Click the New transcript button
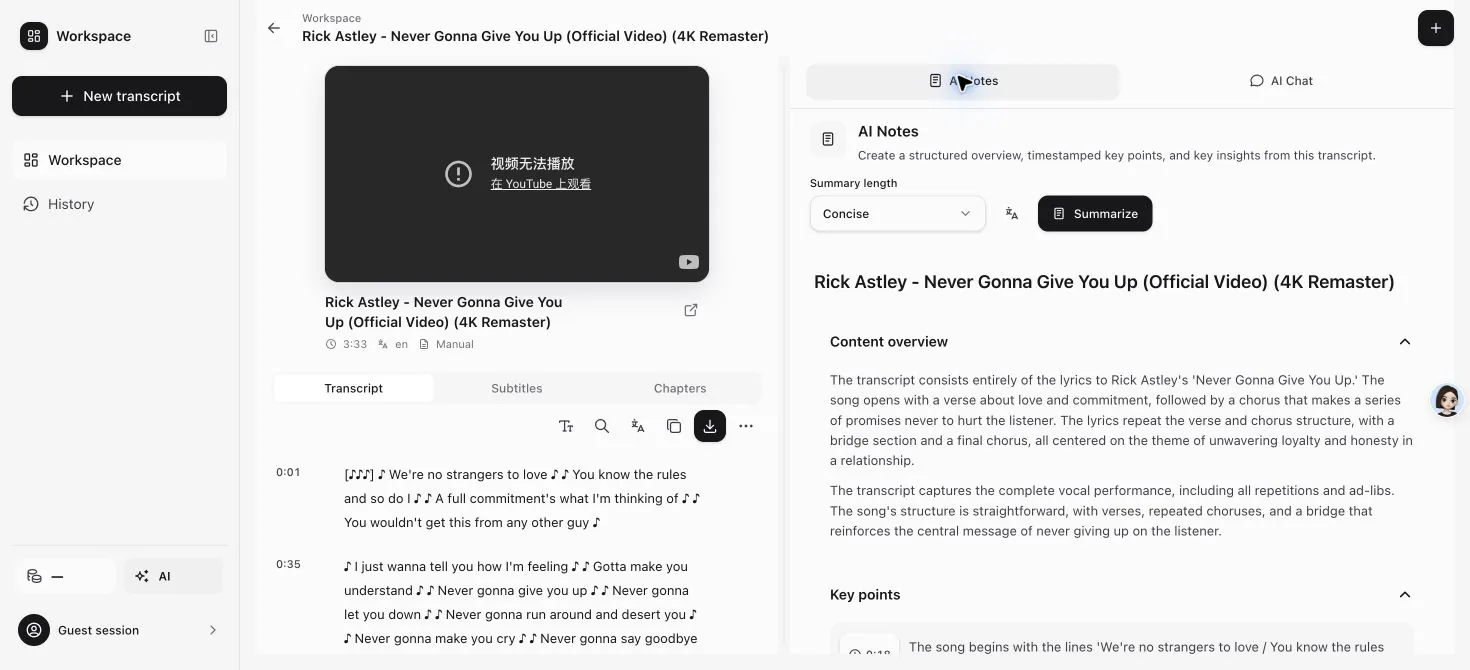 119,96
